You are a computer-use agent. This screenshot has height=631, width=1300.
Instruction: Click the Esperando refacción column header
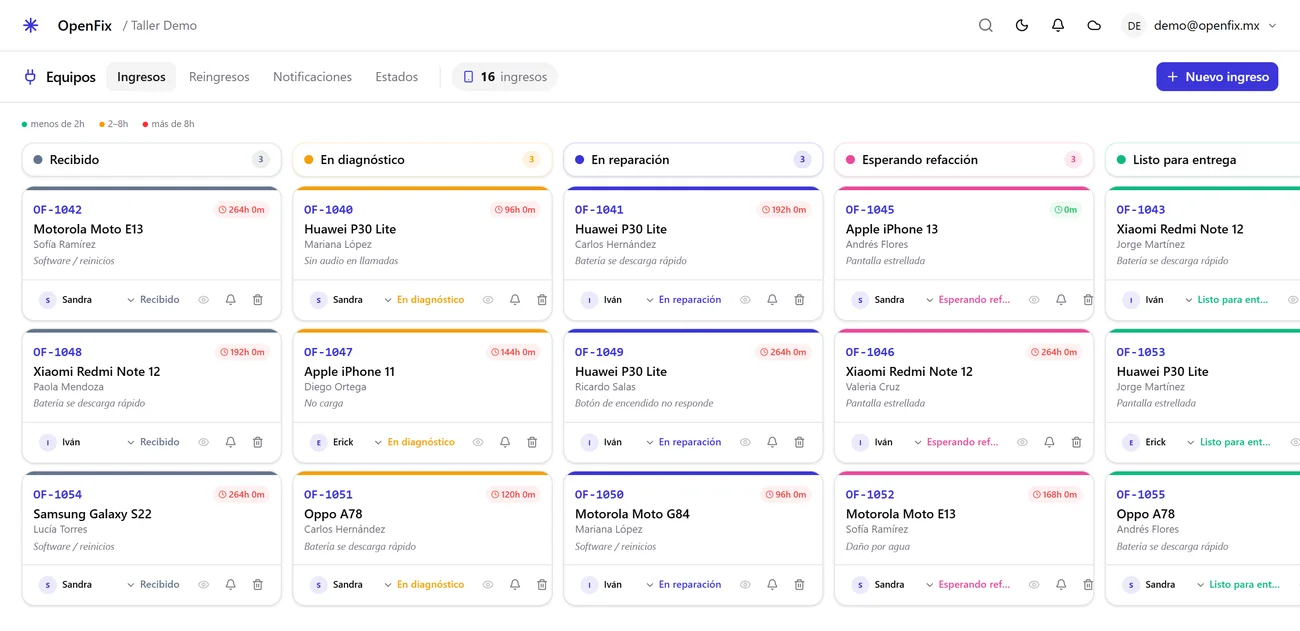pyautogui.click(x=964, y=160)
